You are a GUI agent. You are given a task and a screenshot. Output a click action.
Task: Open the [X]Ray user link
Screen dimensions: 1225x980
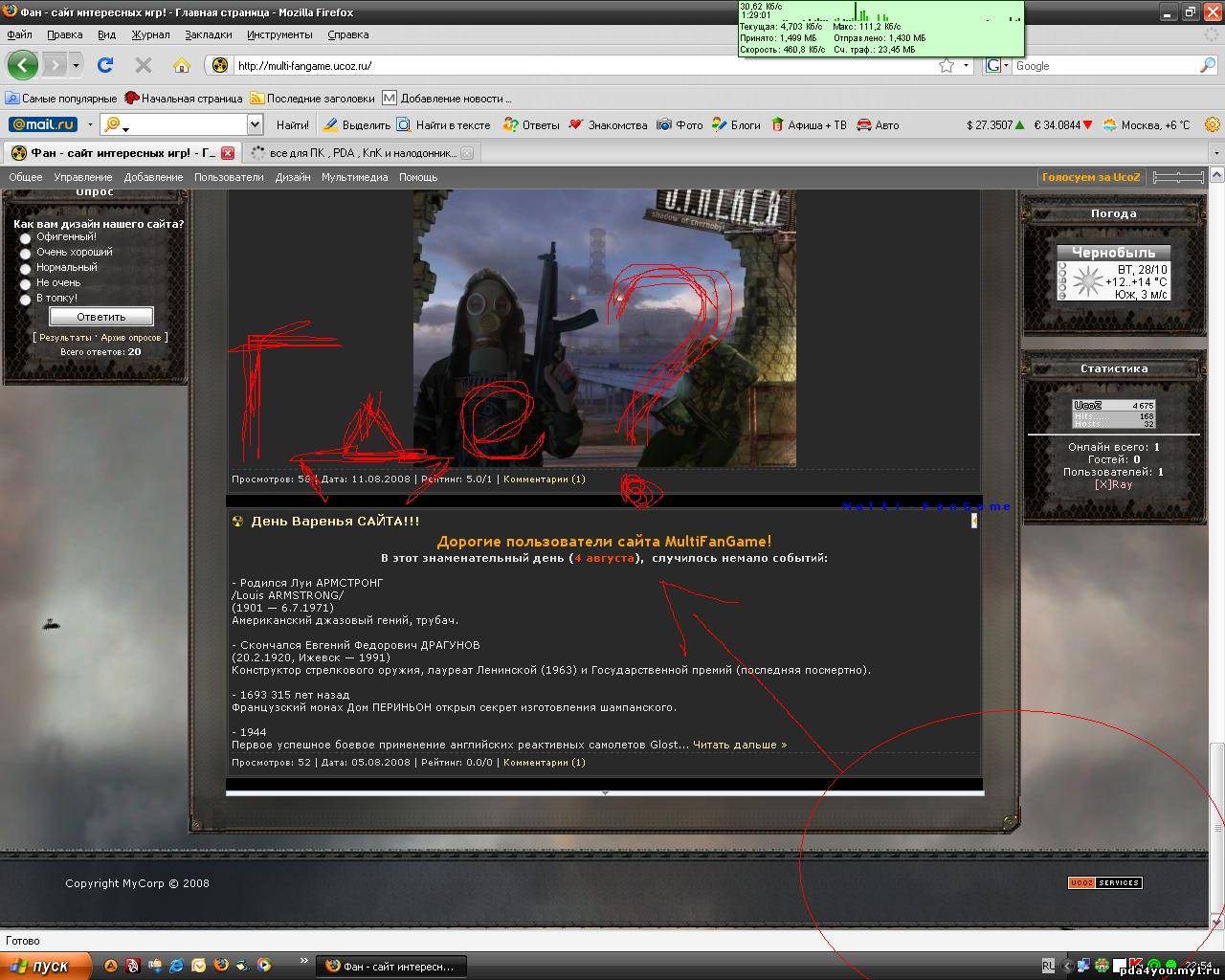(x=1114, y=484)
